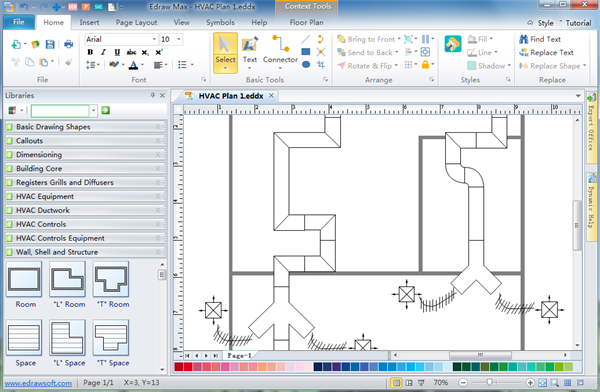Open the Send to Back dropdown arrow
This screenshot has height=392, width=600.
(396, 52)
